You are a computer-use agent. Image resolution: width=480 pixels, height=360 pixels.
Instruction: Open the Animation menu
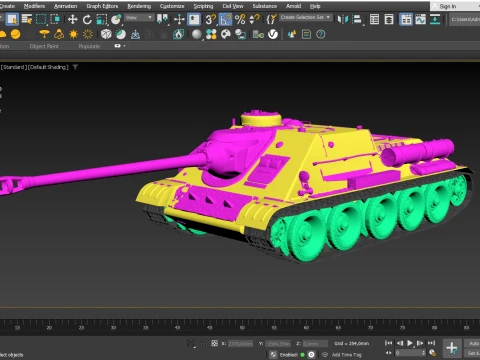pyautogui.click(x=66, y=6)
